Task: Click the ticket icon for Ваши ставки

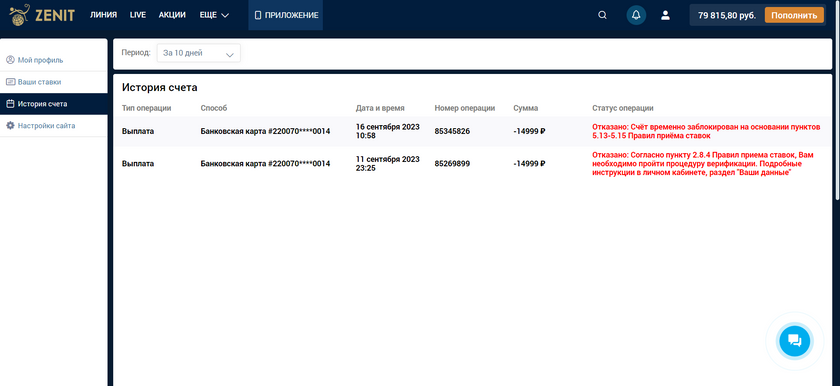Action: pyautogui.click(x=10, y=82)
